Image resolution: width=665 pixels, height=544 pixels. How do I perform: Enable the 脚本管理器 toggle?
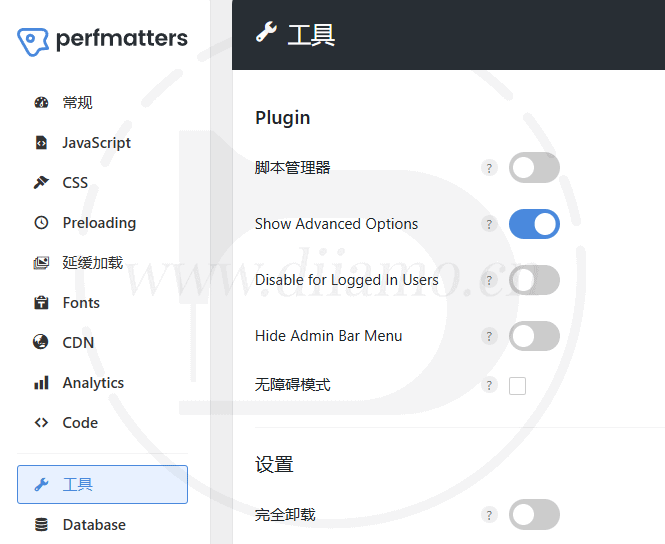(534, 168)
